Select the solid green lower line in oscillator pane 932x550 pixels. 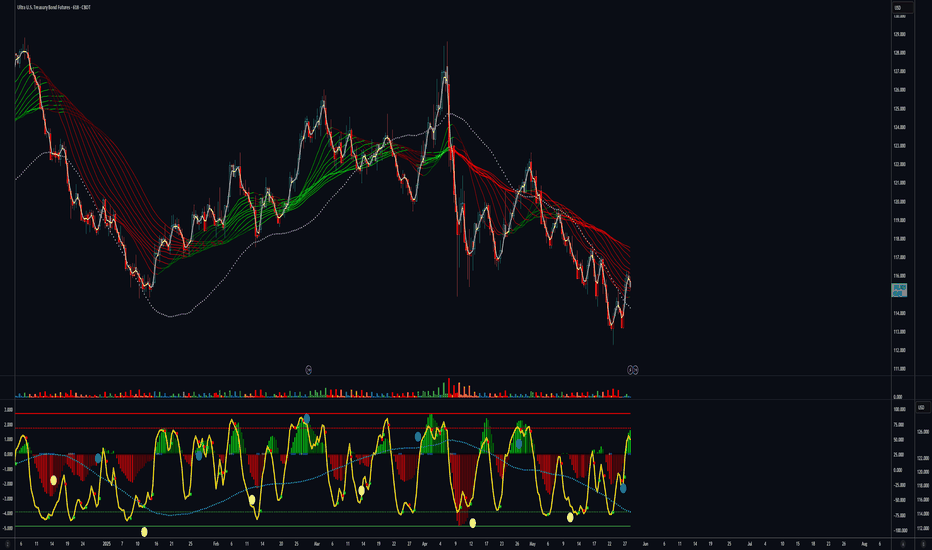click(x=323, y=526)
